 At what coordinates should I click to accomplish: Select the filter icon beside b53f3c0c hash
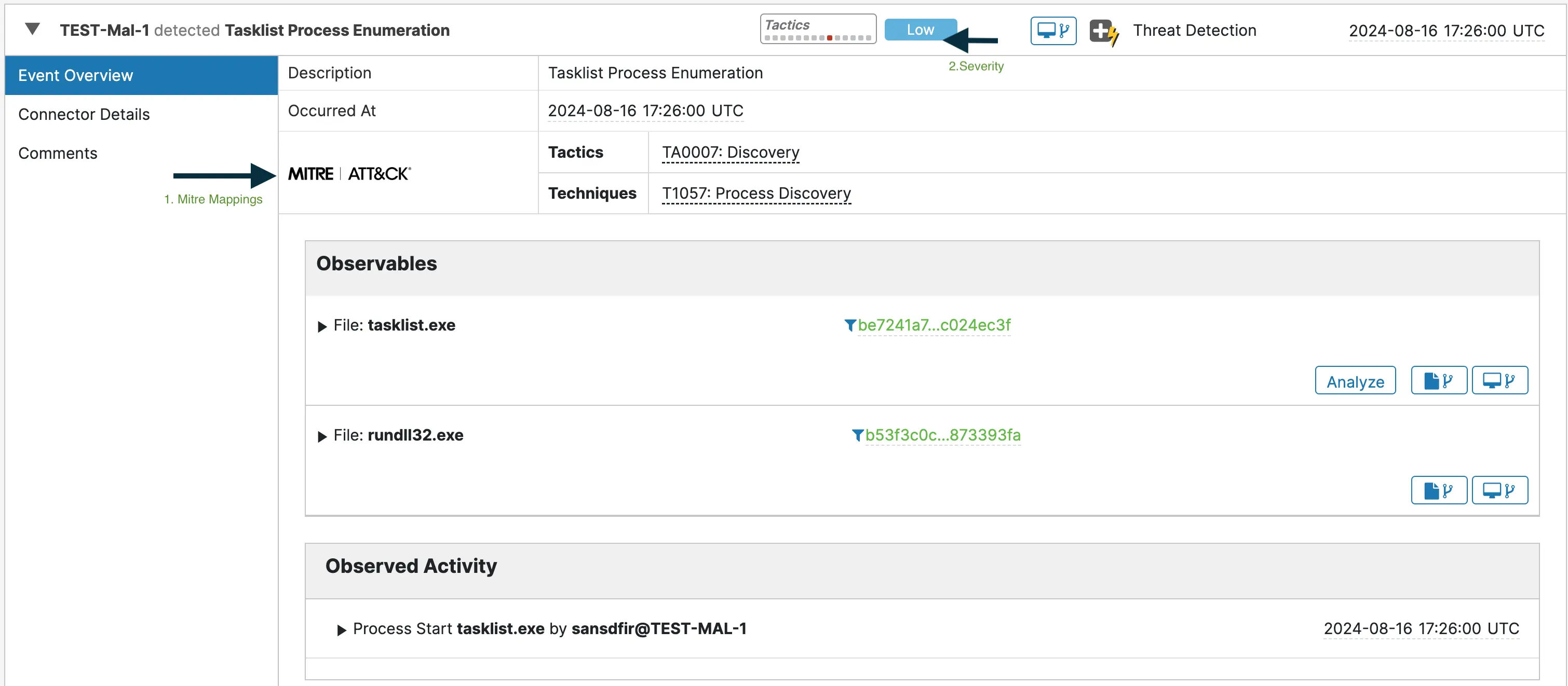857,435
